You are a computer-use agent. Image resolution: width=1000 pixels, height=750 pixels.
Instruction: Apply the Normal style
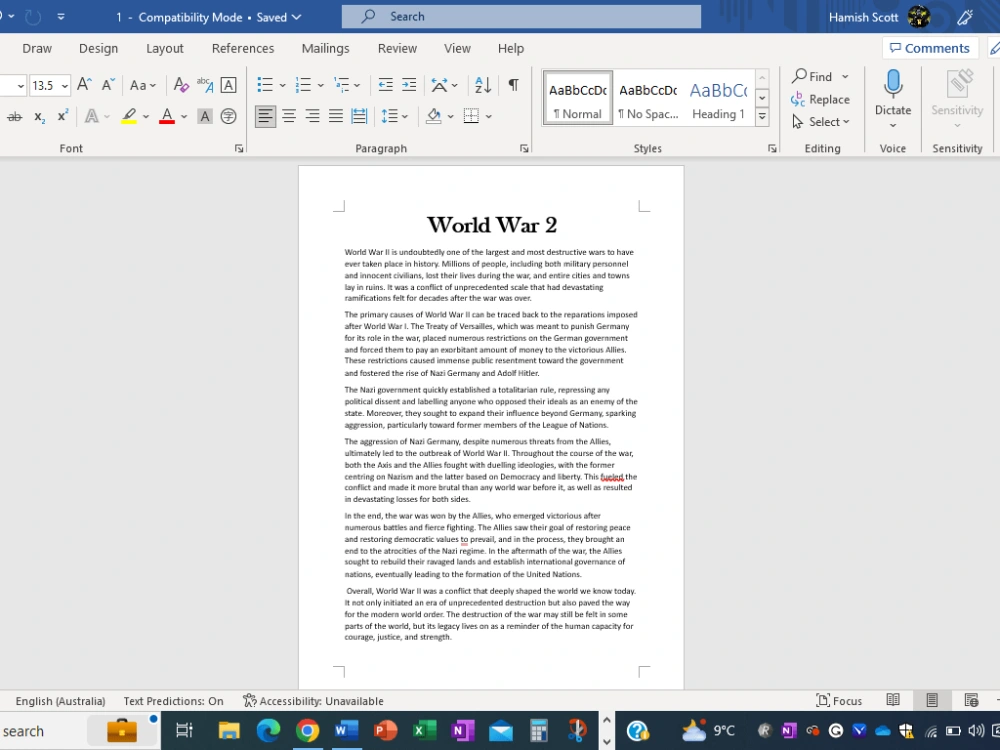coord(578,98)
